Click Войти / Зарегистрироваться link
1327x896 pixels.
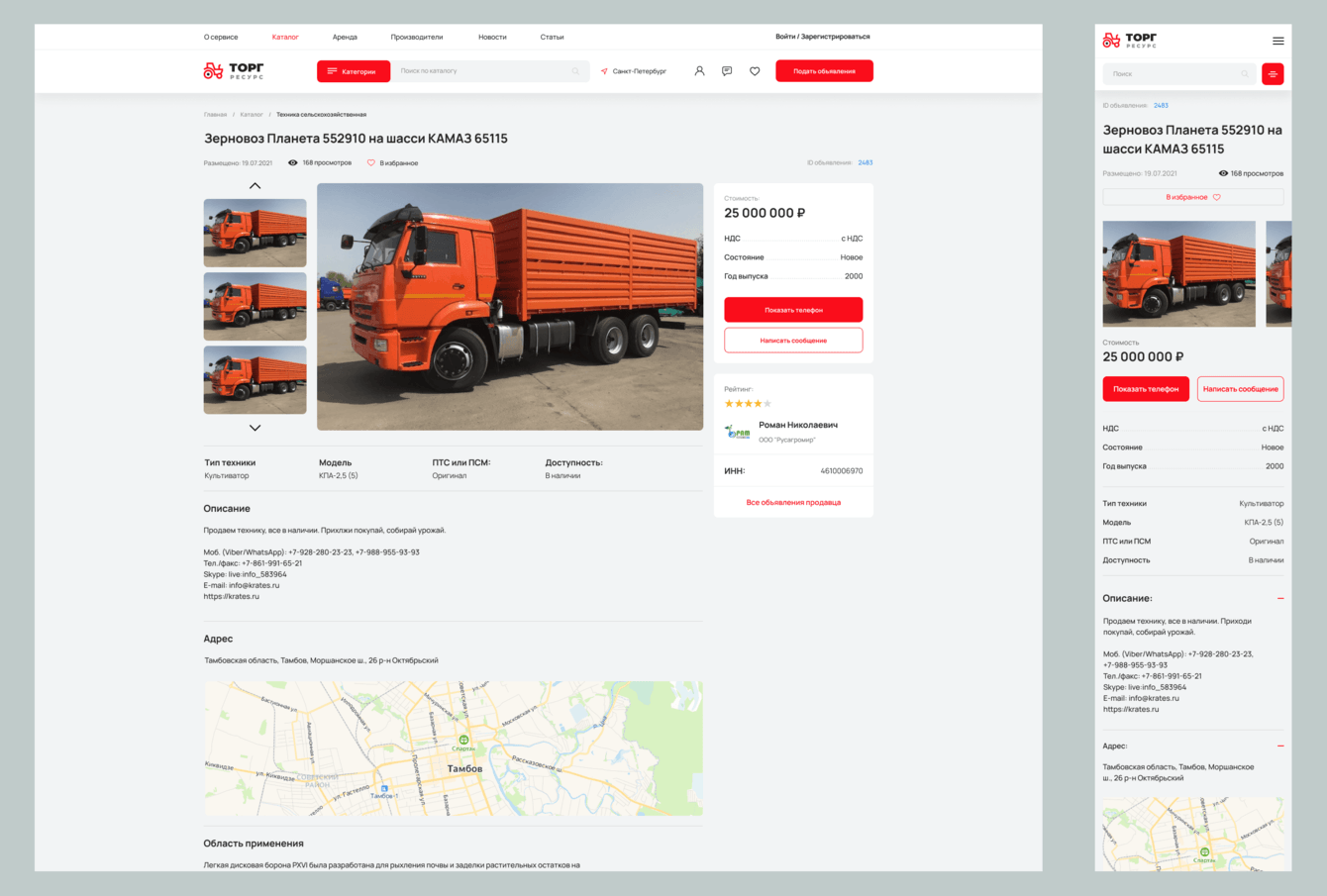(x=822, y=37)
